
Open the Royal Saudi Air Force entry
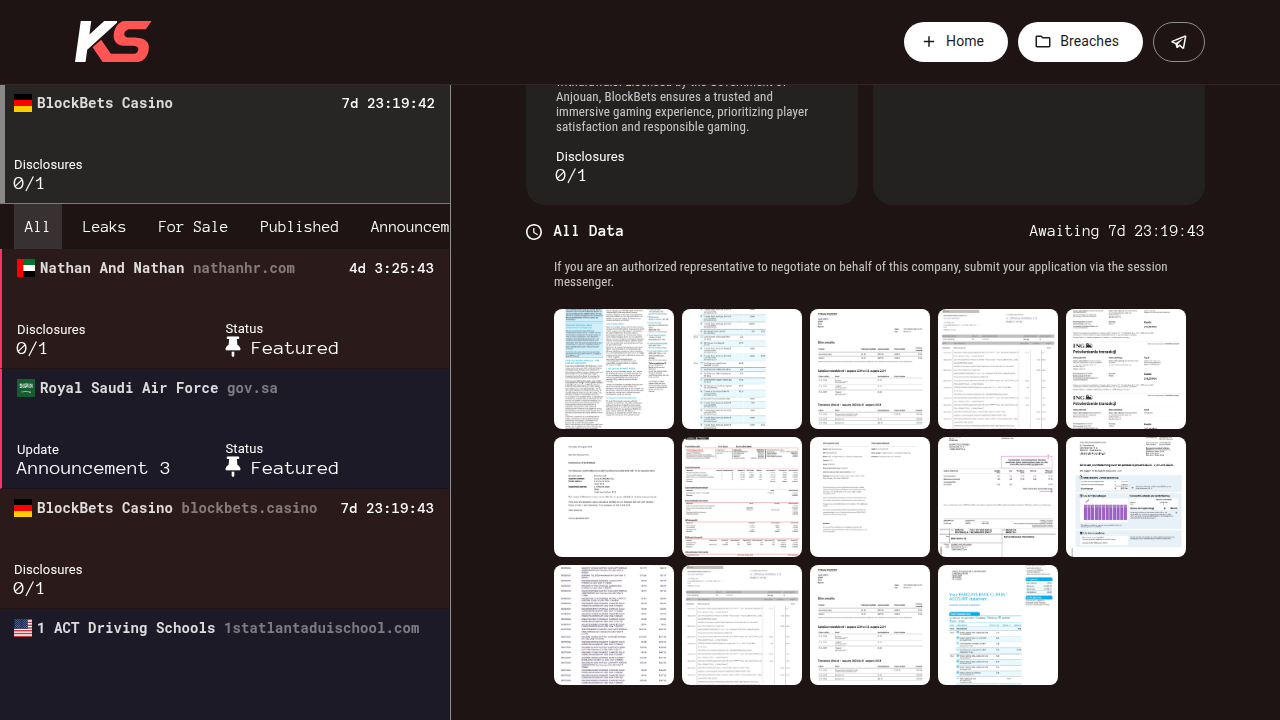(x=226, y=429)
